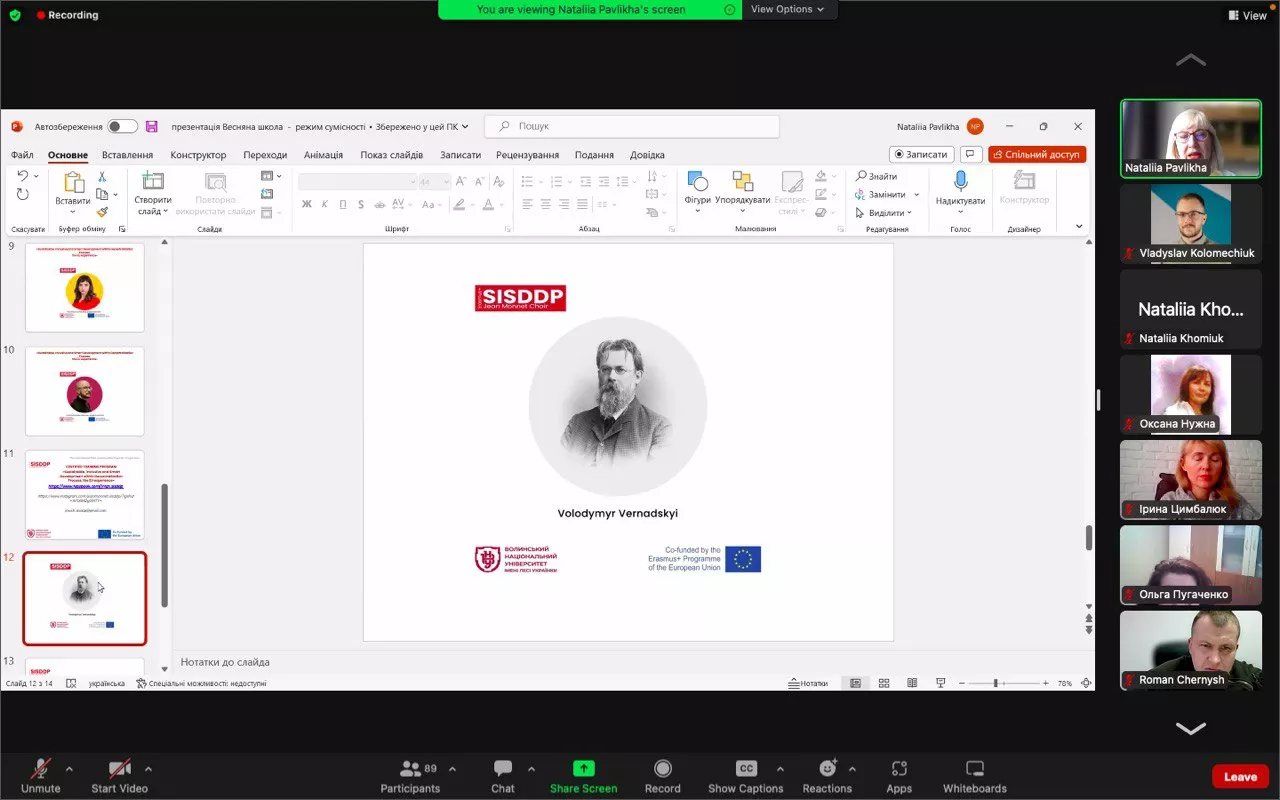Open the Participants list
This screenshot has width=1280, height=800.
410,769
